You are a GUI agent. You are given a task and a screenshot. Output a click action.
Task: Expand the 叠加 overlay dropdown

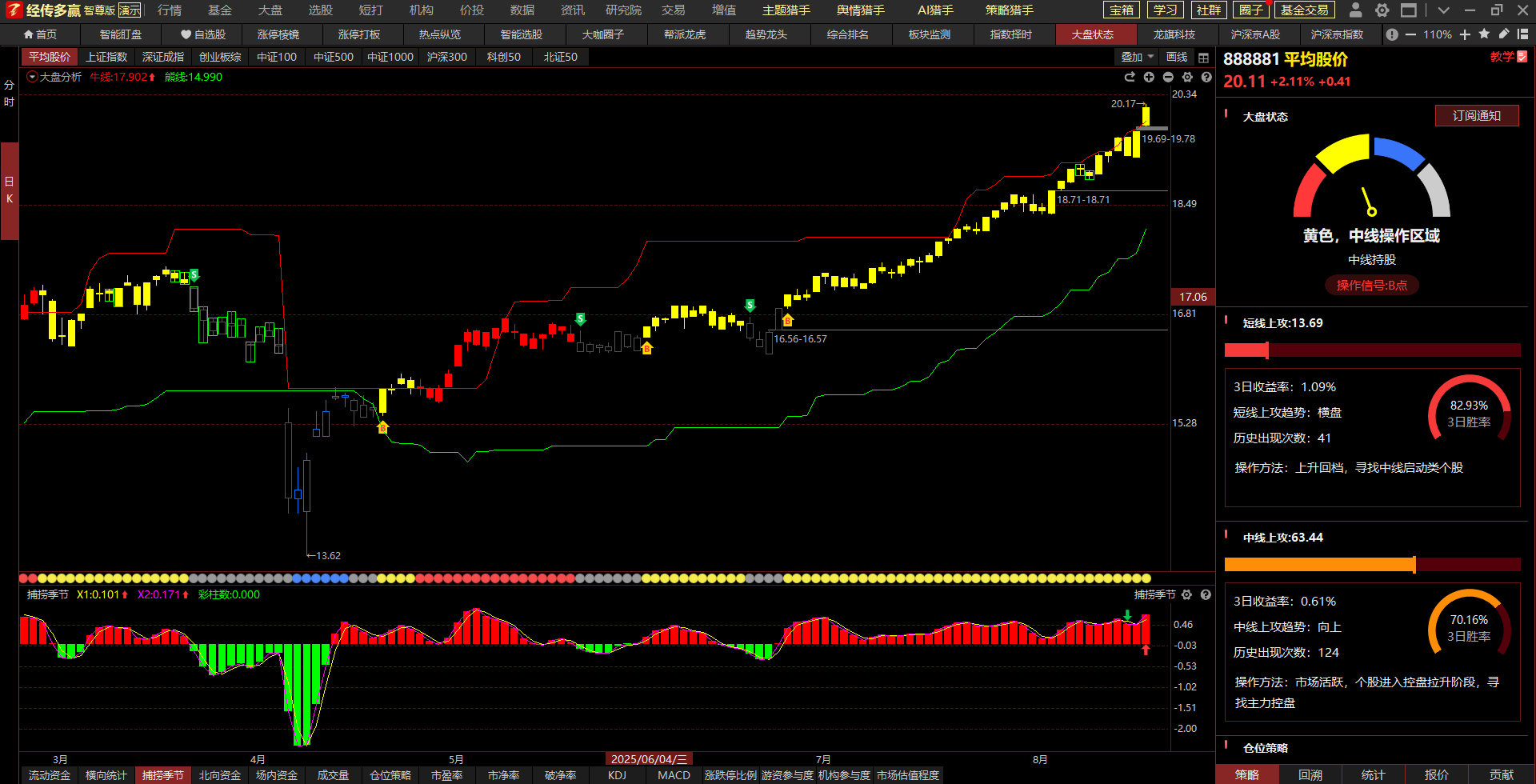point(1137,57)
